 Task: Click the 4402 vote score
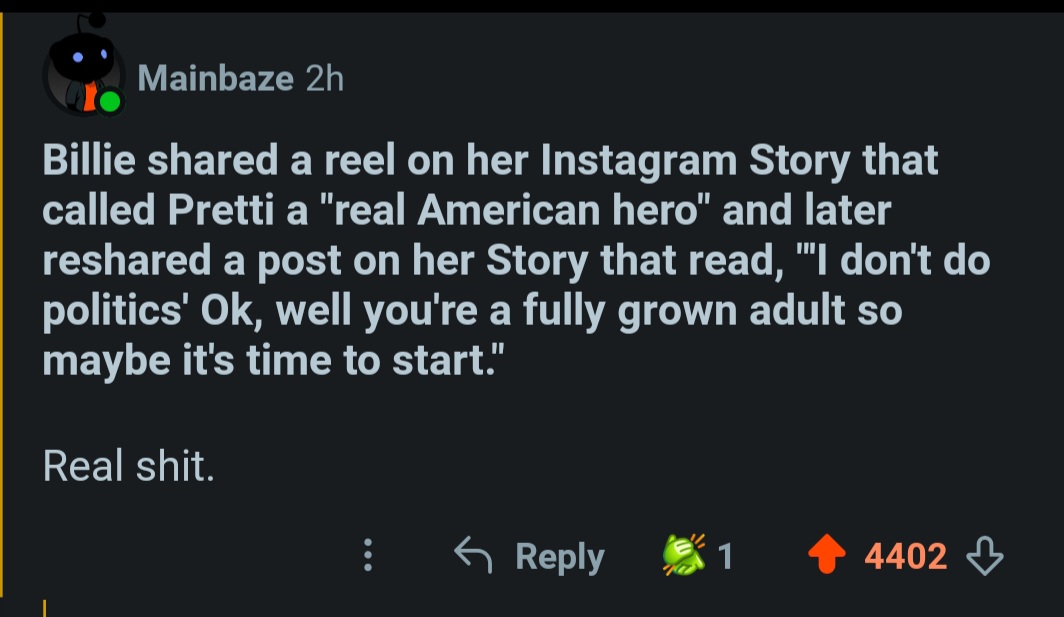point(906,557)
